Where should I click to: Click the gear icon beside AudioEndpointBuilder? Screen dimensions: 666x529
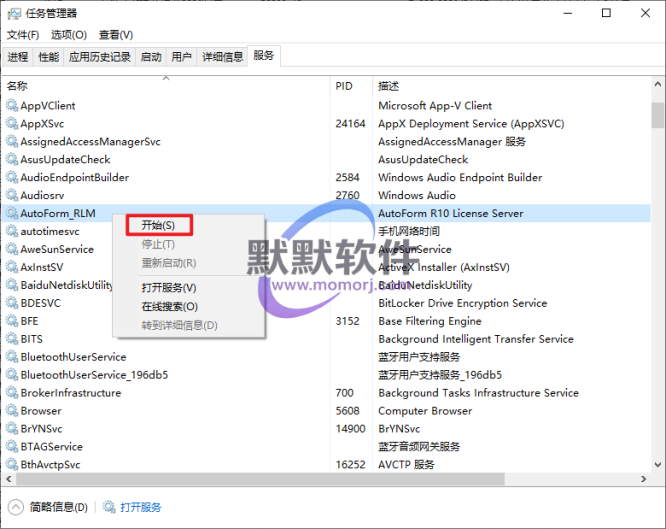[12, 177]
